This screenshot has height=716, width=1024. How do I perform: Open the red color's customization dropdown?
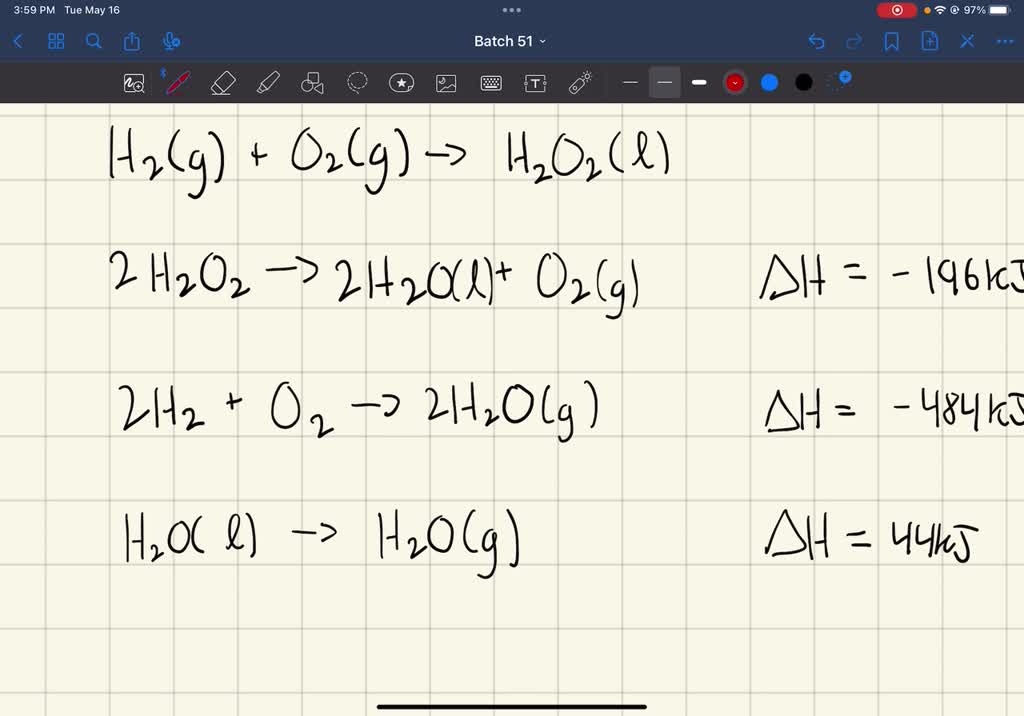[x=735, y=82]
